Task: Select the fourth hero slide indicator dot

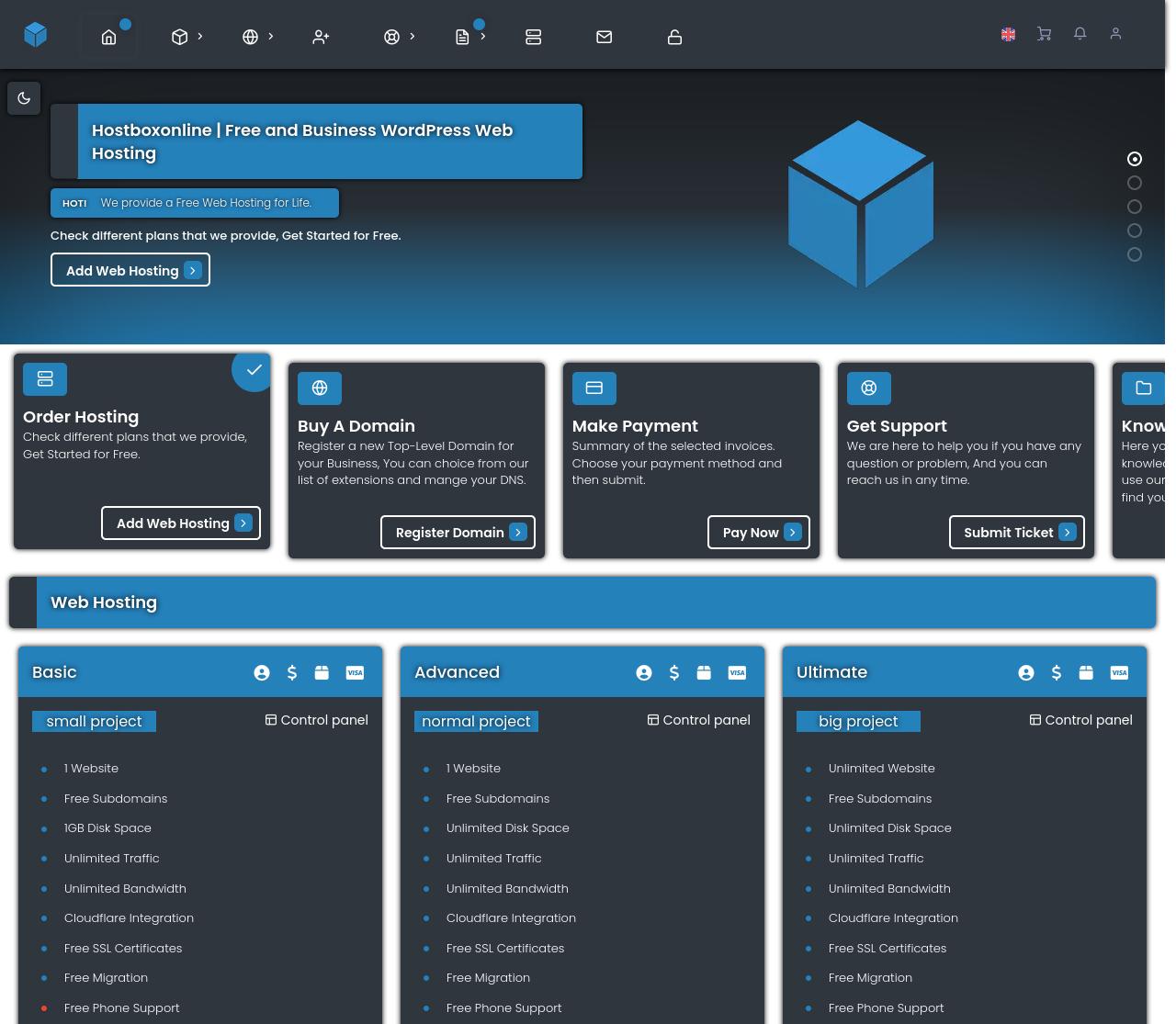Action: [1135, 231]
